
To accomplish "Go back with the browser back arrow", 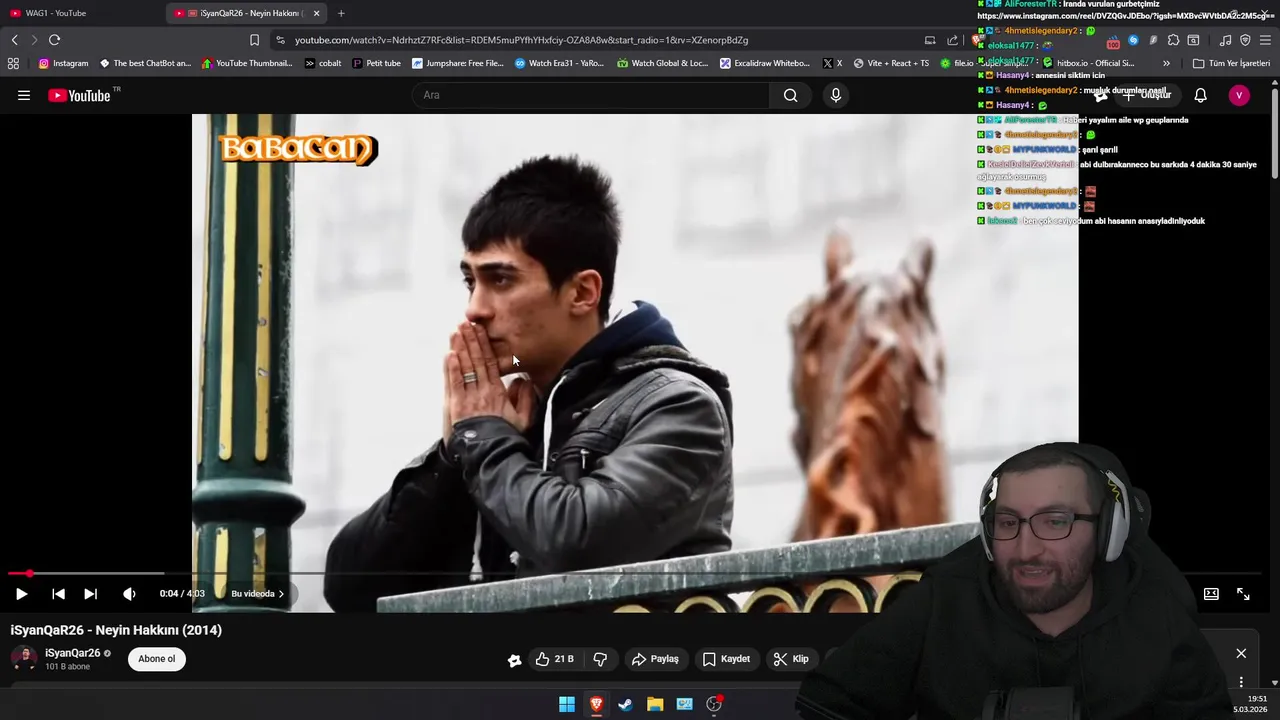I will [14, 40].
